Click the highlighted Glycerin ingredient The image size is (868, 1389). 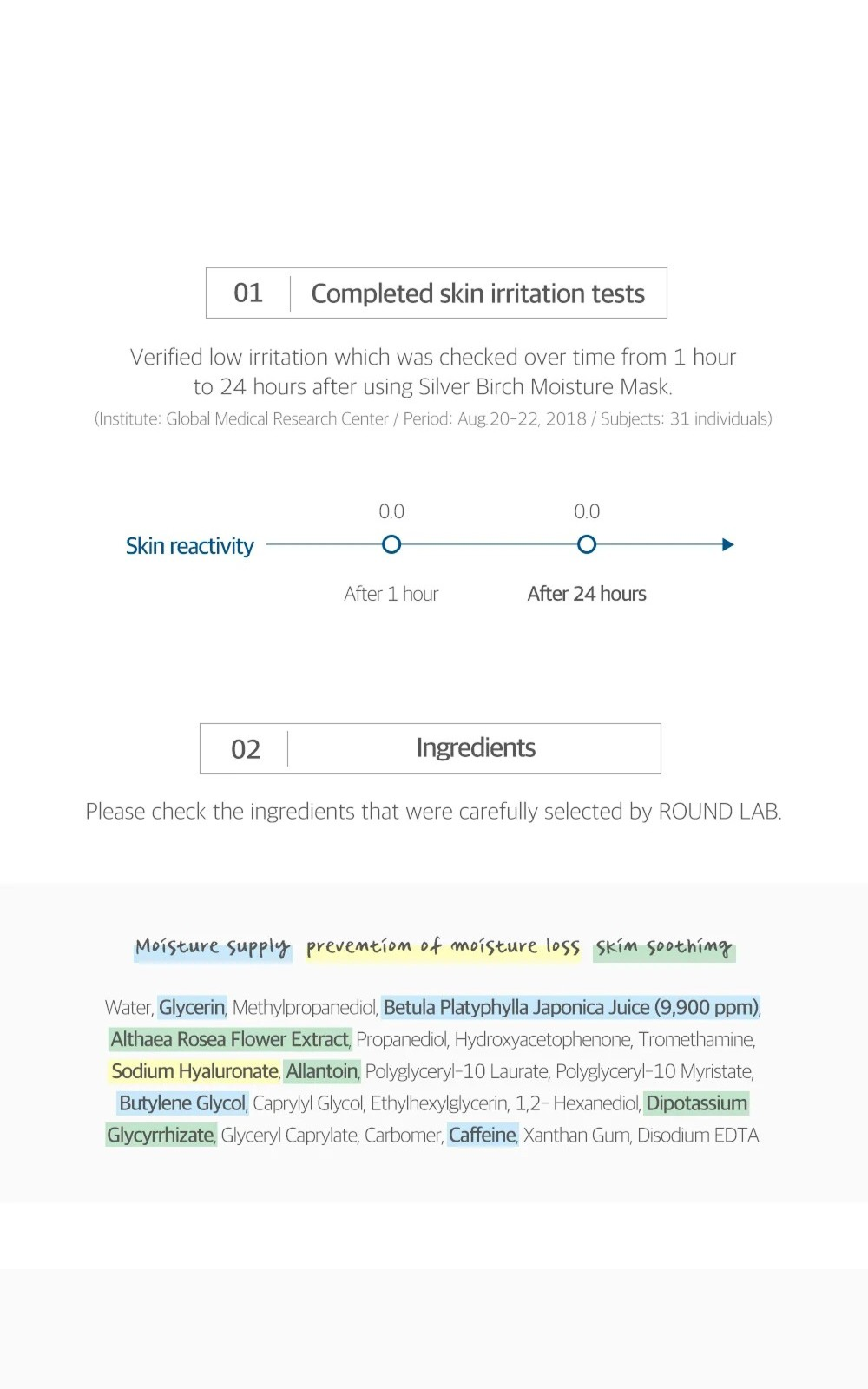coord(192,1007)
